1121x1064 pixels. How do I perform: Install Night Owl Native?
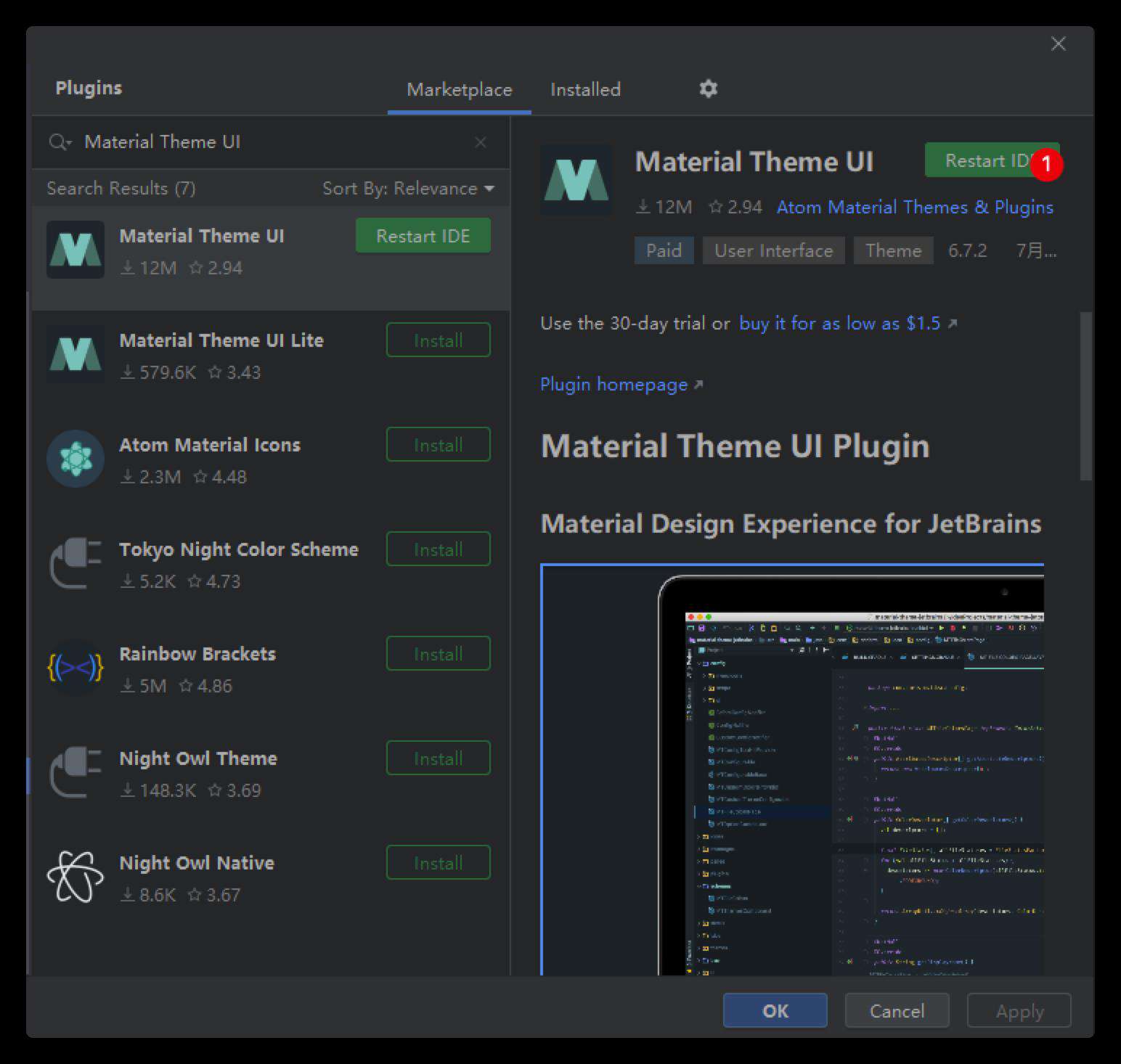point(439,863)
